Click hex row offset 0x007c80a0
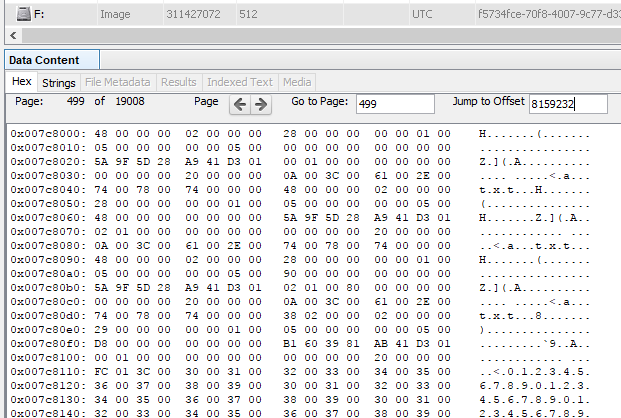Viewport: 621px width, 418px height. point(48,274)
